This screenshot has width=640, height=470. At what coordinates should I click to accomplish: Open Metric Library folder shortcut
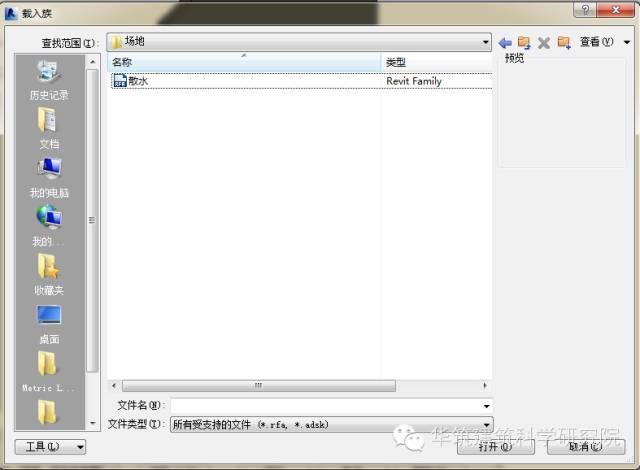pos(48,370)
